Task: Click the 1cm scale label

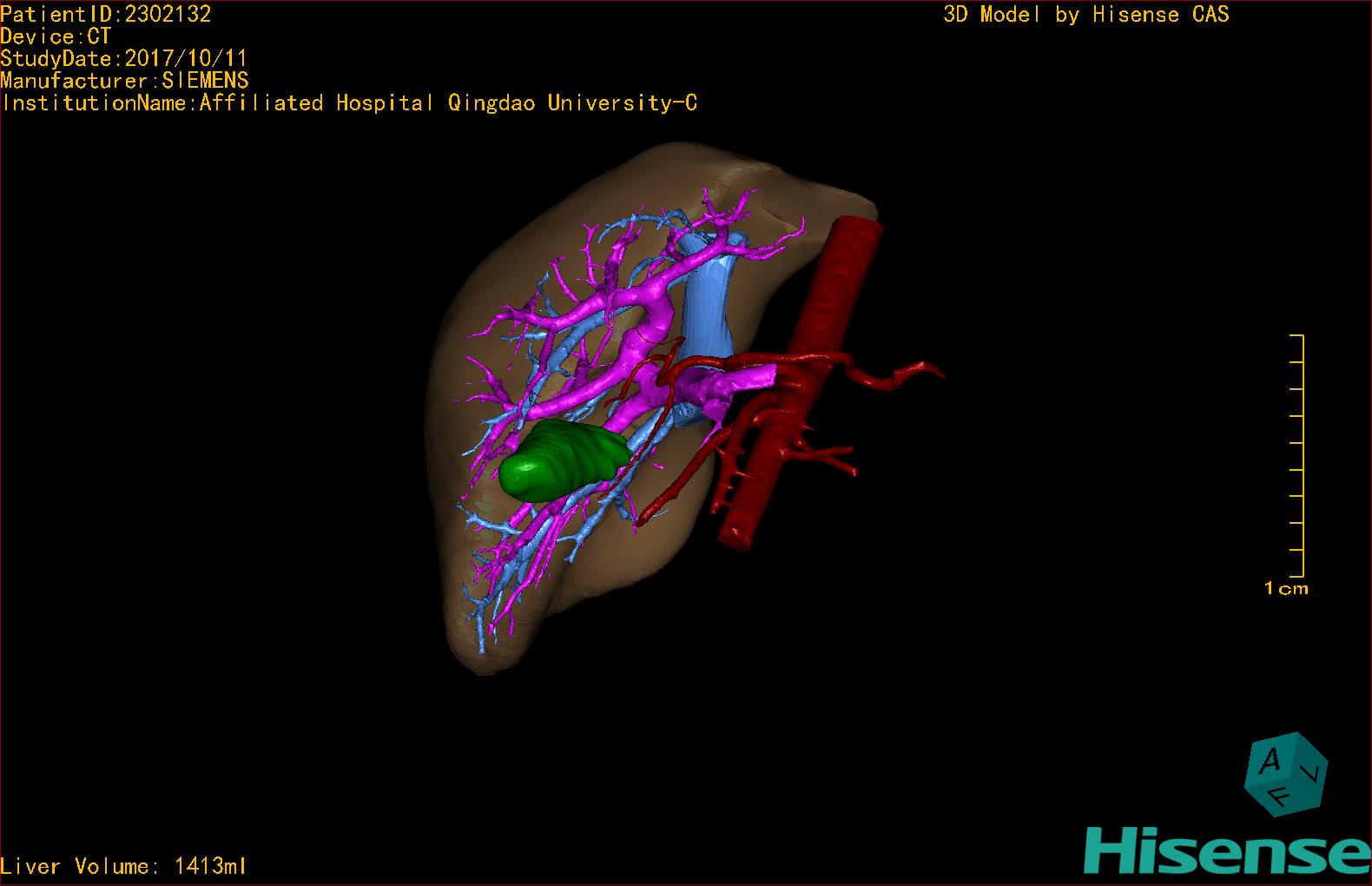Action: pos(1286,589)
